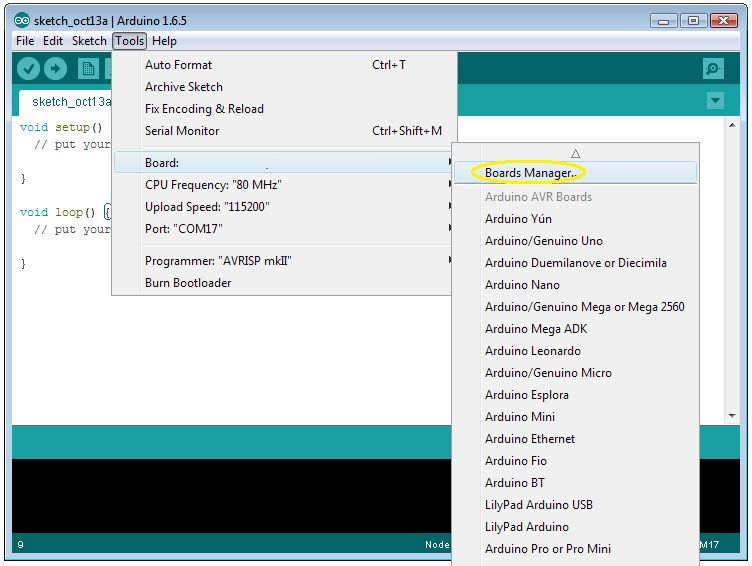This screenshot has width=752, height=566.
Task: Expand the Board submenu entry
Action: pos(283,163)
